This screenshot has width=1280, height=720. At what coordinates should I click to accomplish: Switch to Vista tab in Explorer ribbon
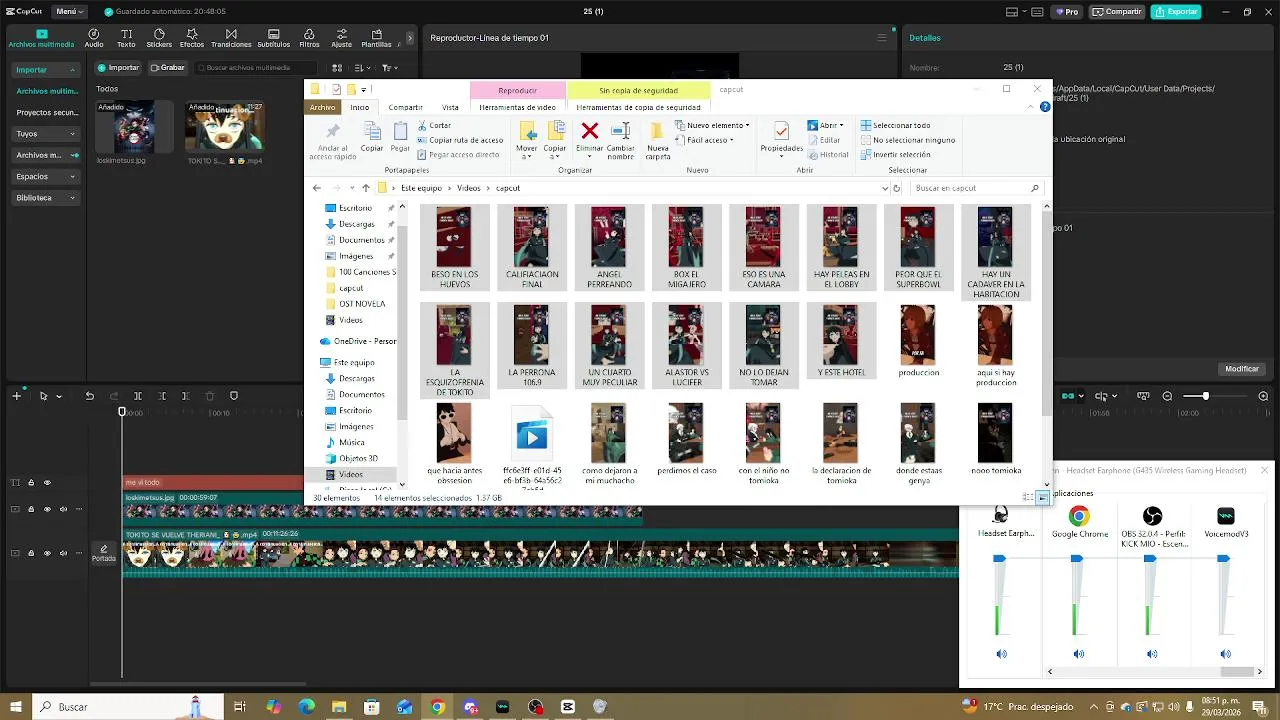coord(450,107)
